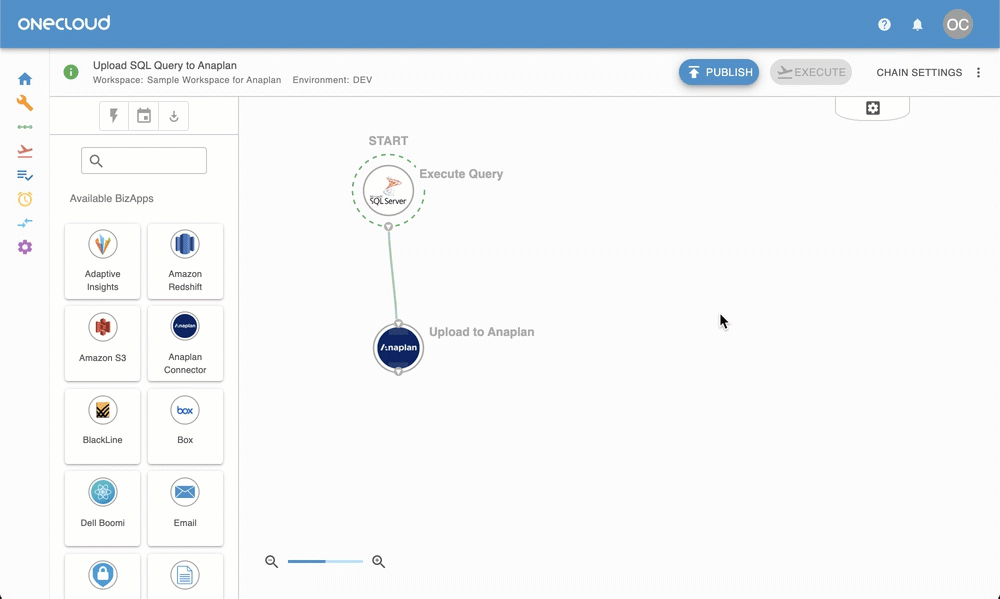
Task: Select the BlackLine BizApp
Action: (103, 426)
